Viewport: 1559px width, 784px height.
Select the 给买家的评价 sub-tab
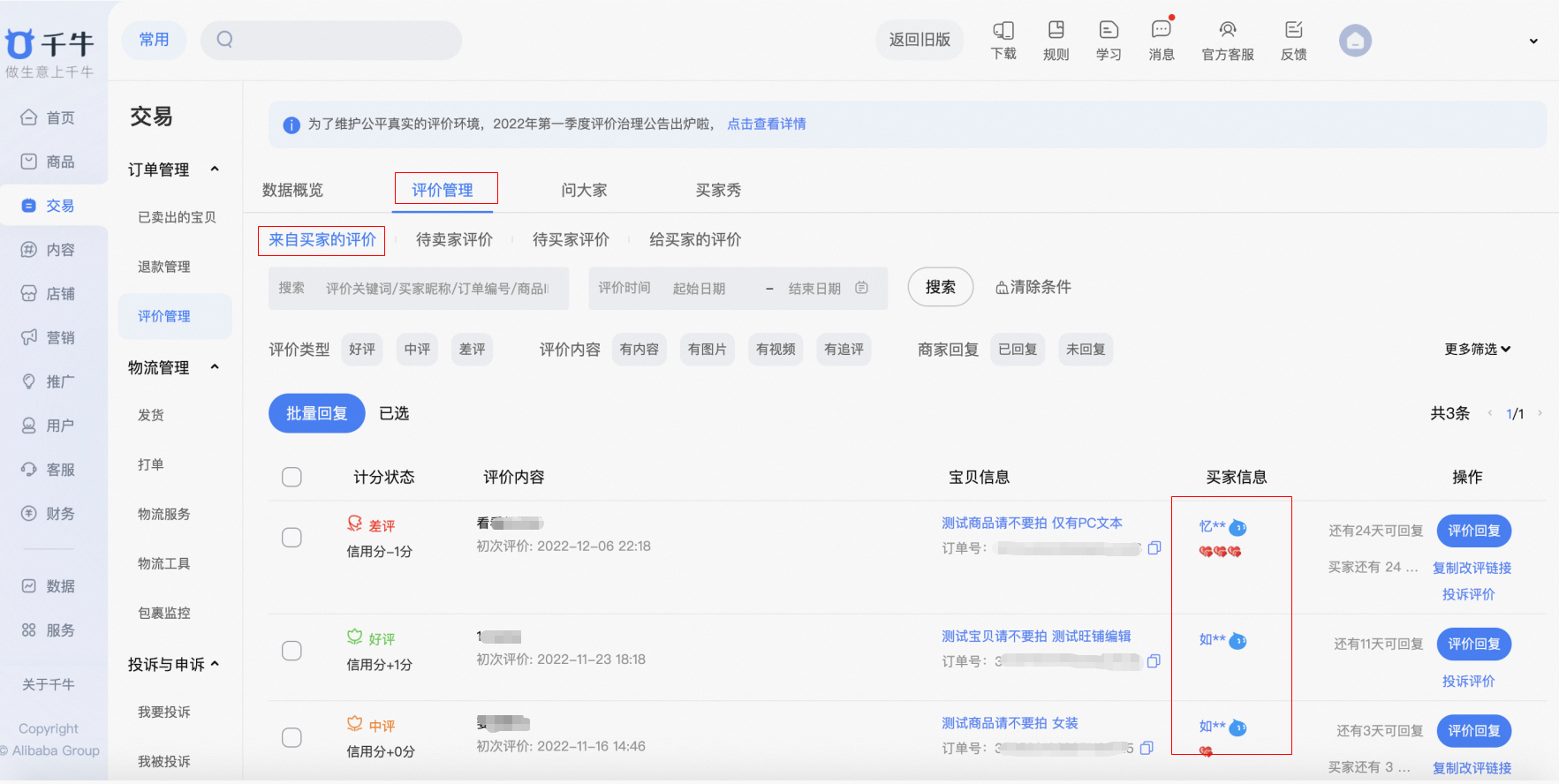[x=695, y=239]
